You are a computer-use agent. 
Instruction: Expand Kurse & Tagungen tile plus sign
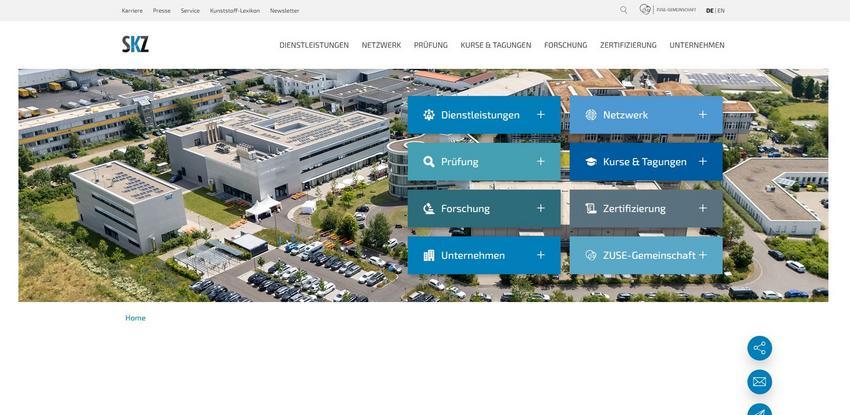703,161
